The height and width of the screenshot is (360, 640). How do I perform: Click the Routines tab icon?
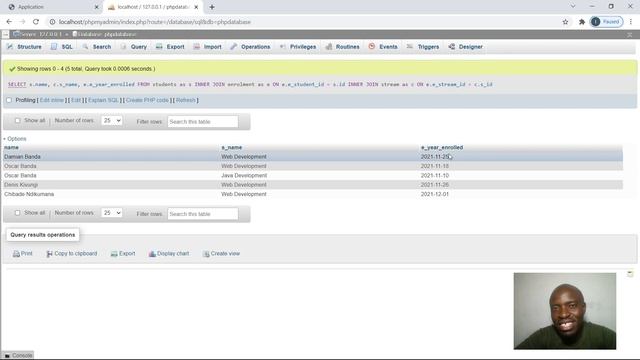329,47
